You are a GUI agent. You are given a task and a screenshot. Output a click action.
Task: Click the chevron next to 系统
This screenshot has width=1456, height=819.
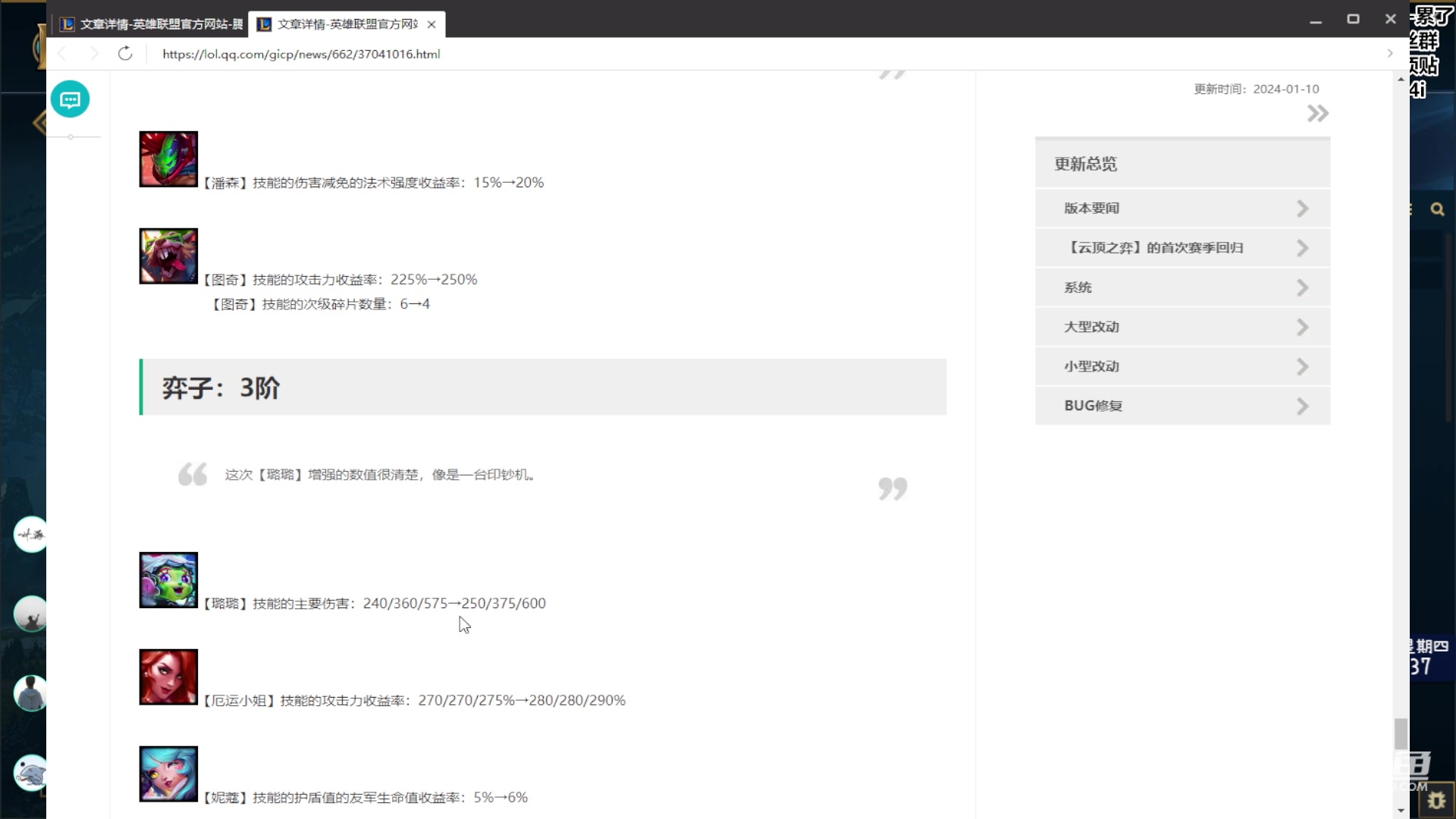pyautogui.click(x=1303, y=287)
